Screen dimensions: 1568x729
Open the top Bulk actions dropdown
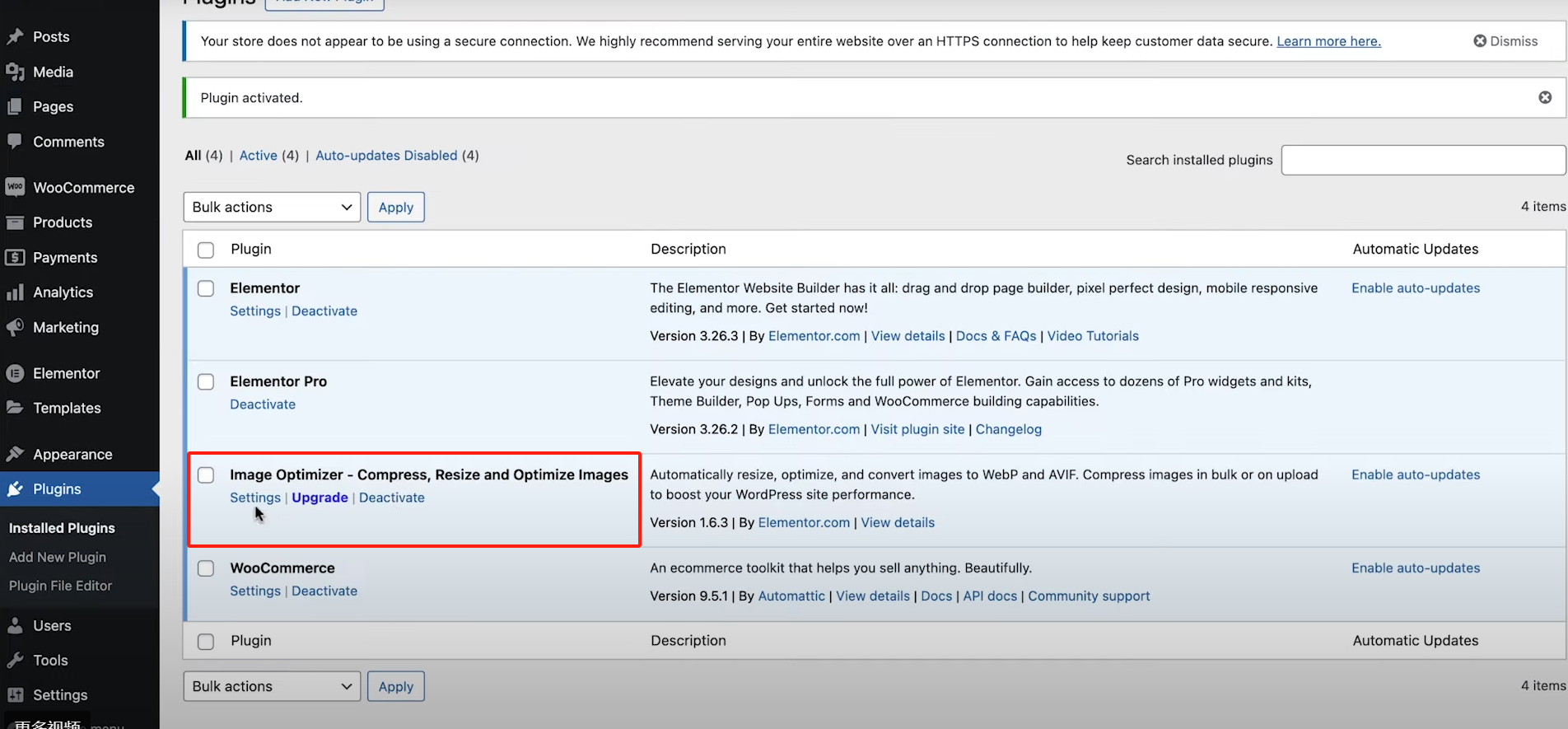point(272,207)
